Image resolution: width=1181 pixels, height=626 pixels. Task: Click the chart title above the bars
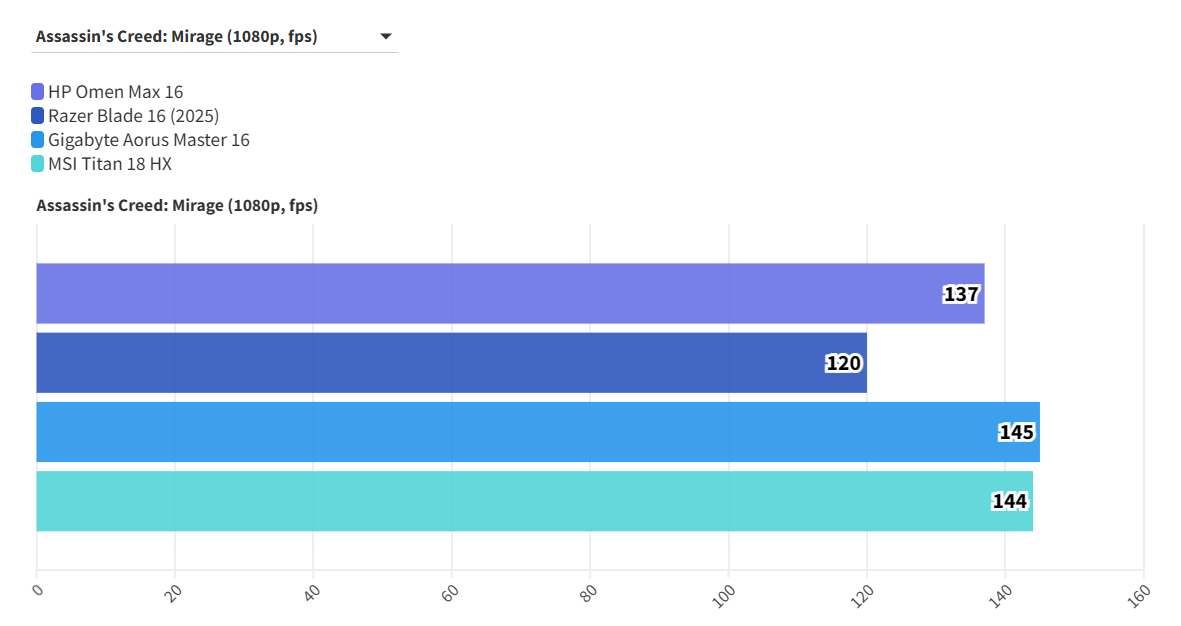point(177,206)
